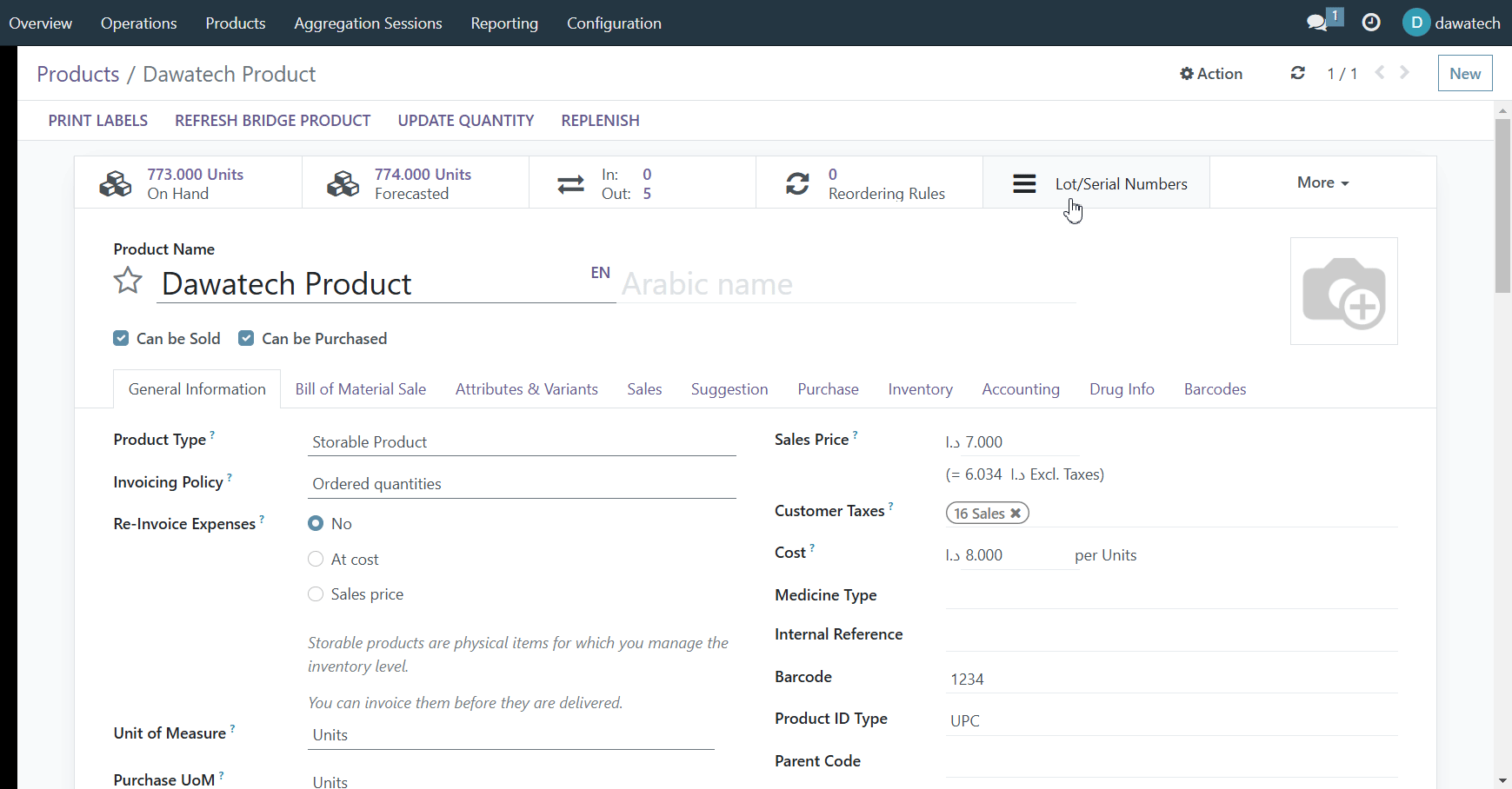
Task: Select Sales price re-invoice option
Action: coord(316,594)
